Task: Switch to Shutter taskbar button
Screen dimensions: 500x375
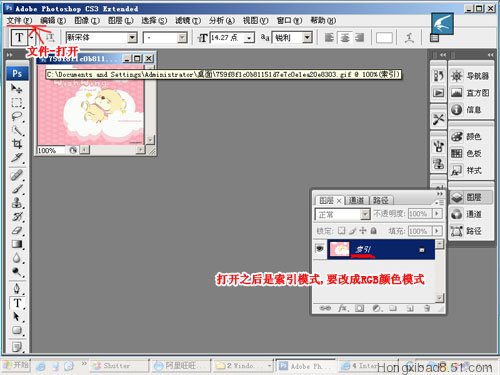Action: point(119,366)
